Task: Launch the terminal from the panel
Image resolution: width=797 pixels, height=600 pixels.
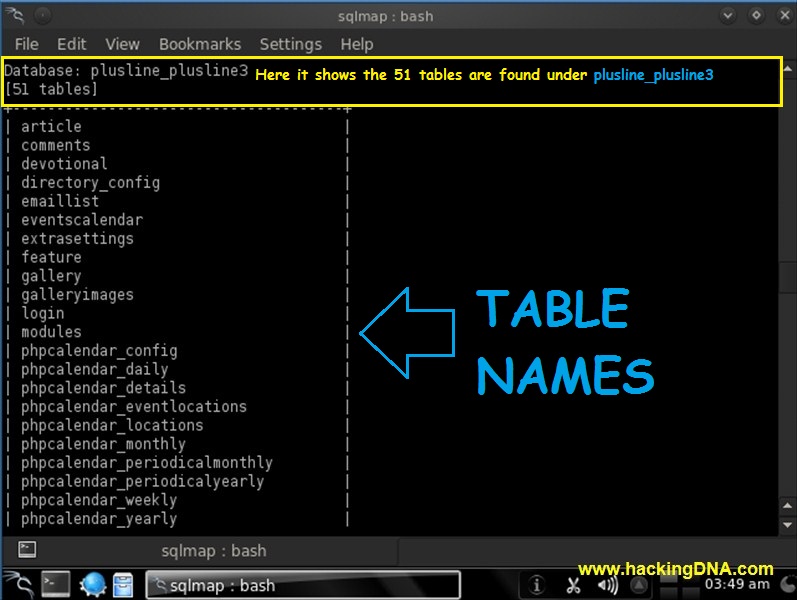Action: (55, 585)
